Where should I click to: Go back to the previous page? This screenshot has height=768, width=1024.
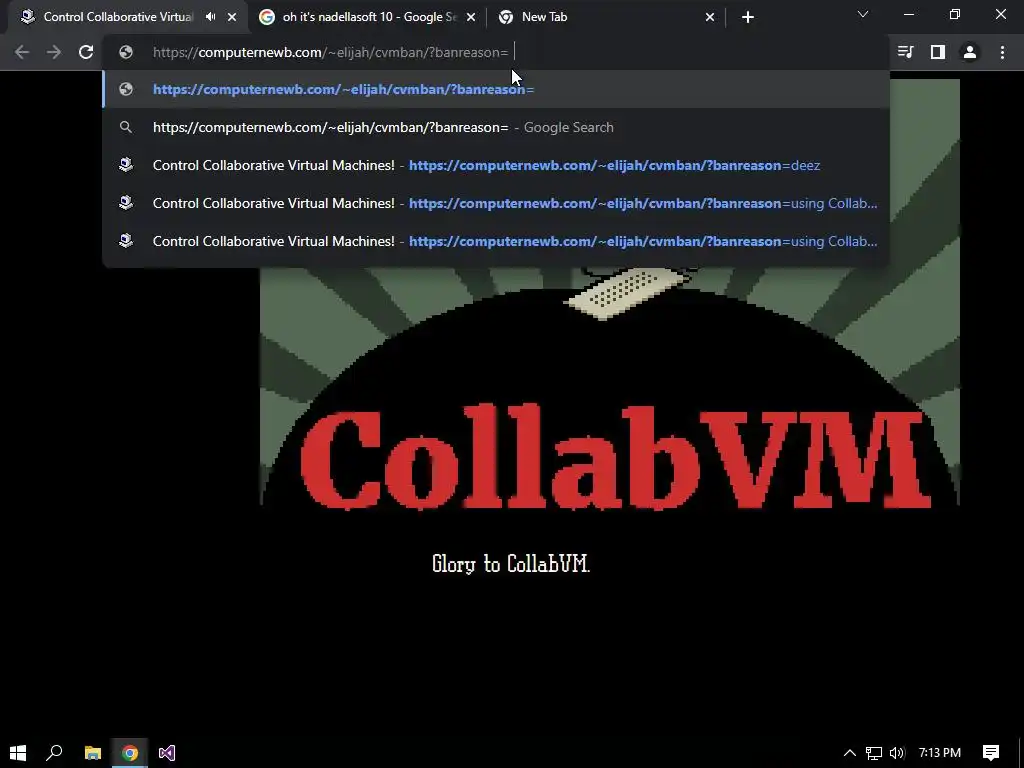pos(22,52)
